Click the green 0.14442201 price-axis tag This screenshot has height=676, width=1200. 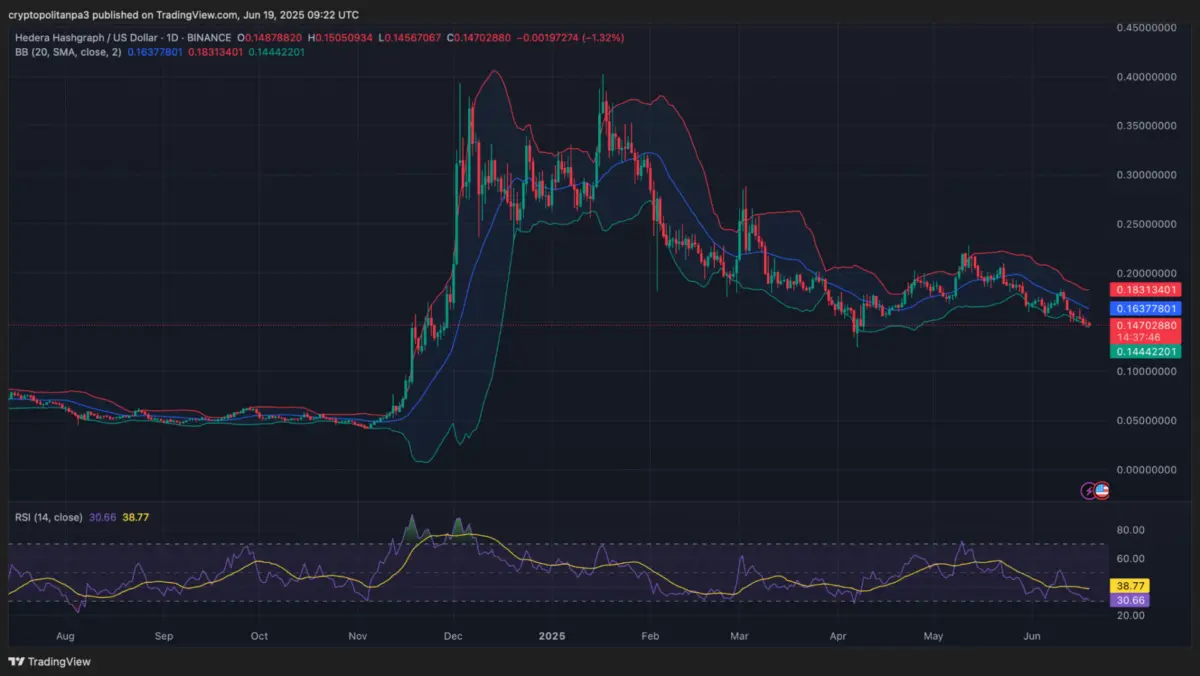tap(1146, 352)
